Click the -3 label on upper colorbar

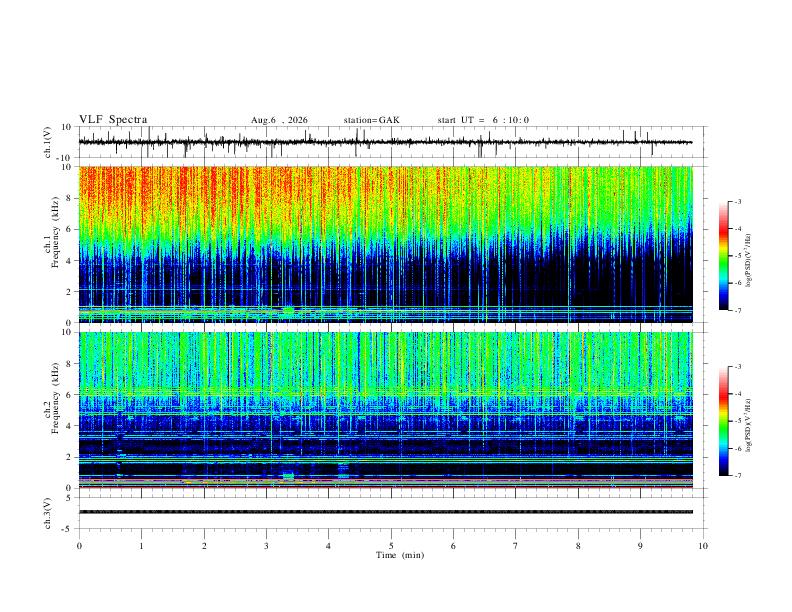pyautogui.click(x=737, y=201)
